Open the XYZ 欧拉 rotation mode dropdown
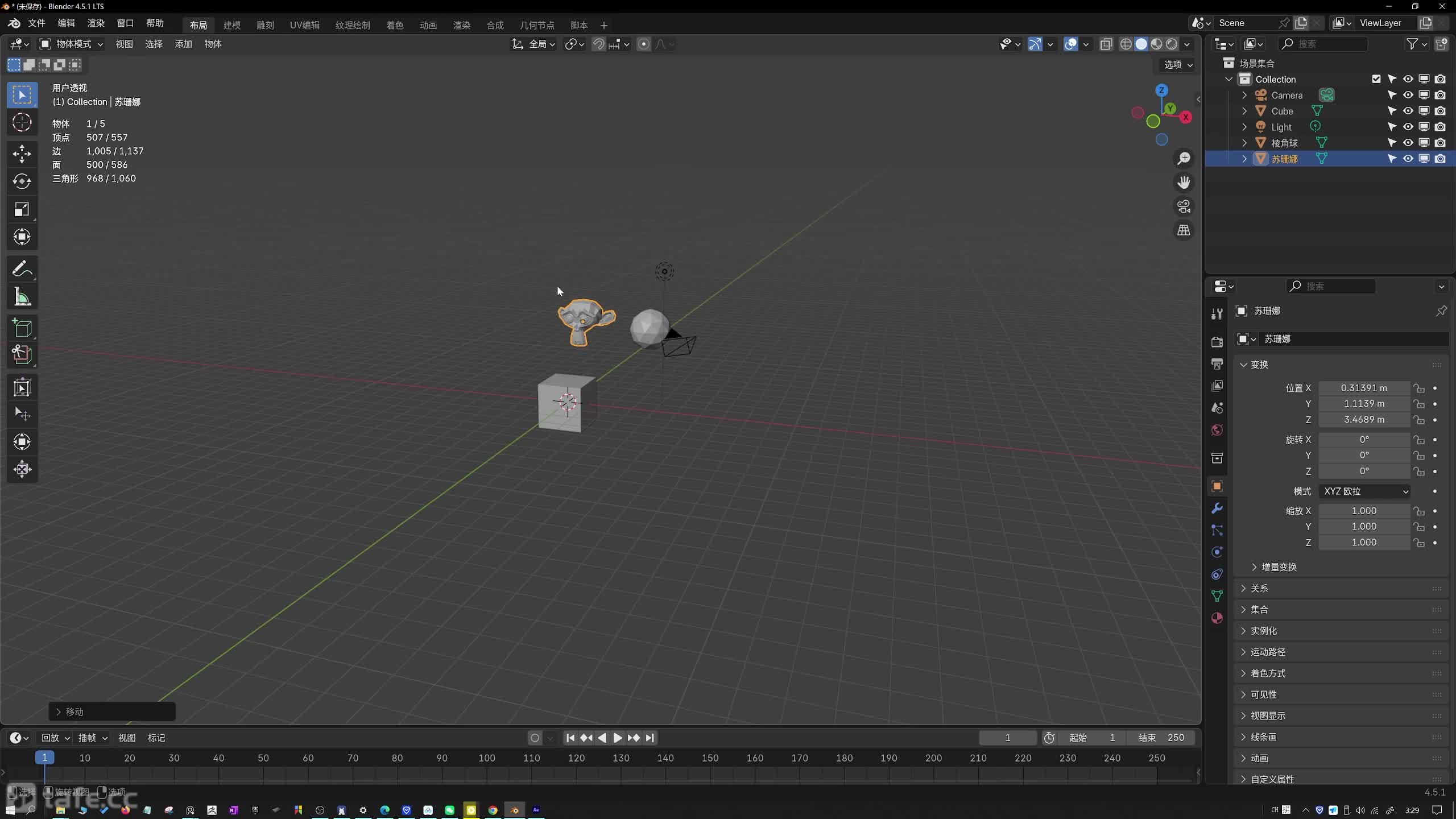1456x819 pixels. [1365, 491]
